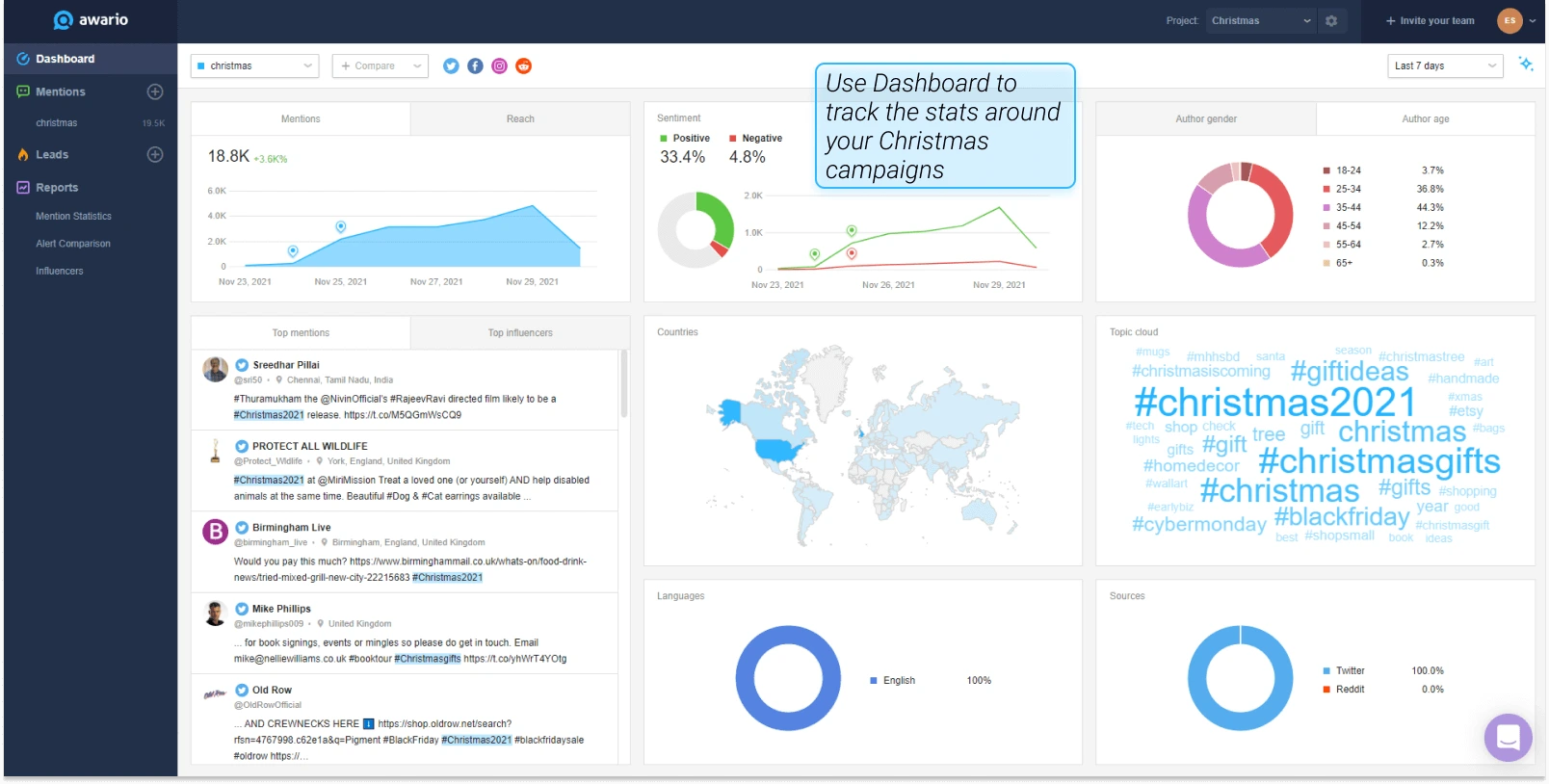Open Birmingham Live avatar

[215, 532]
